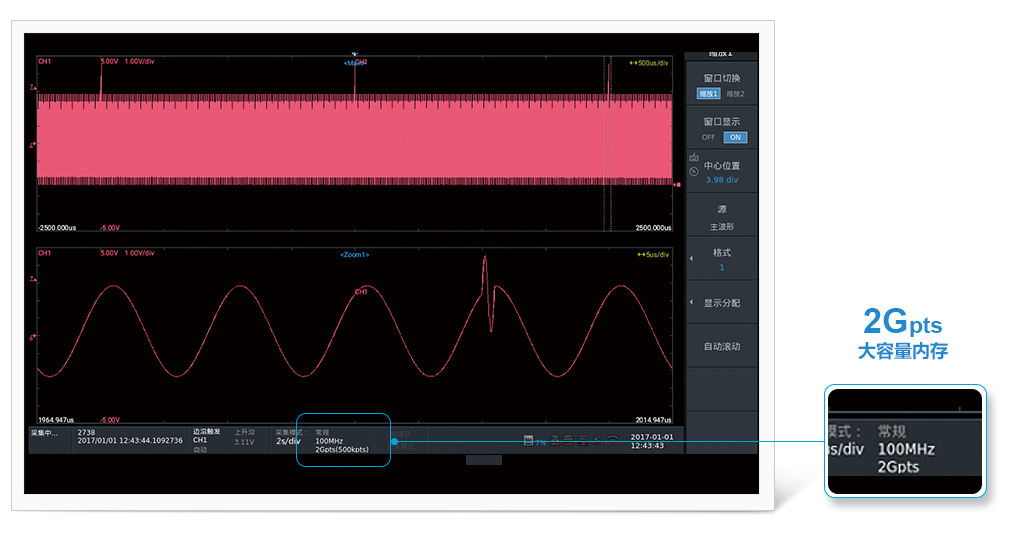Expand the 格式 format option
This screenshot has height=542, width=1017.
pyautogui.click(x=722, y=260)
